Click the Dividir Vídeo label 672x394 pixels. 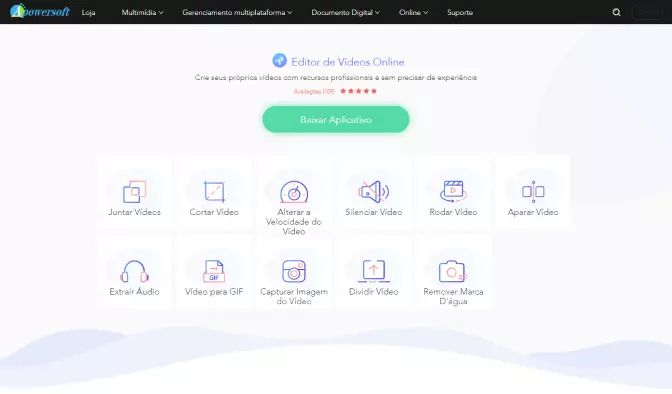374,292
